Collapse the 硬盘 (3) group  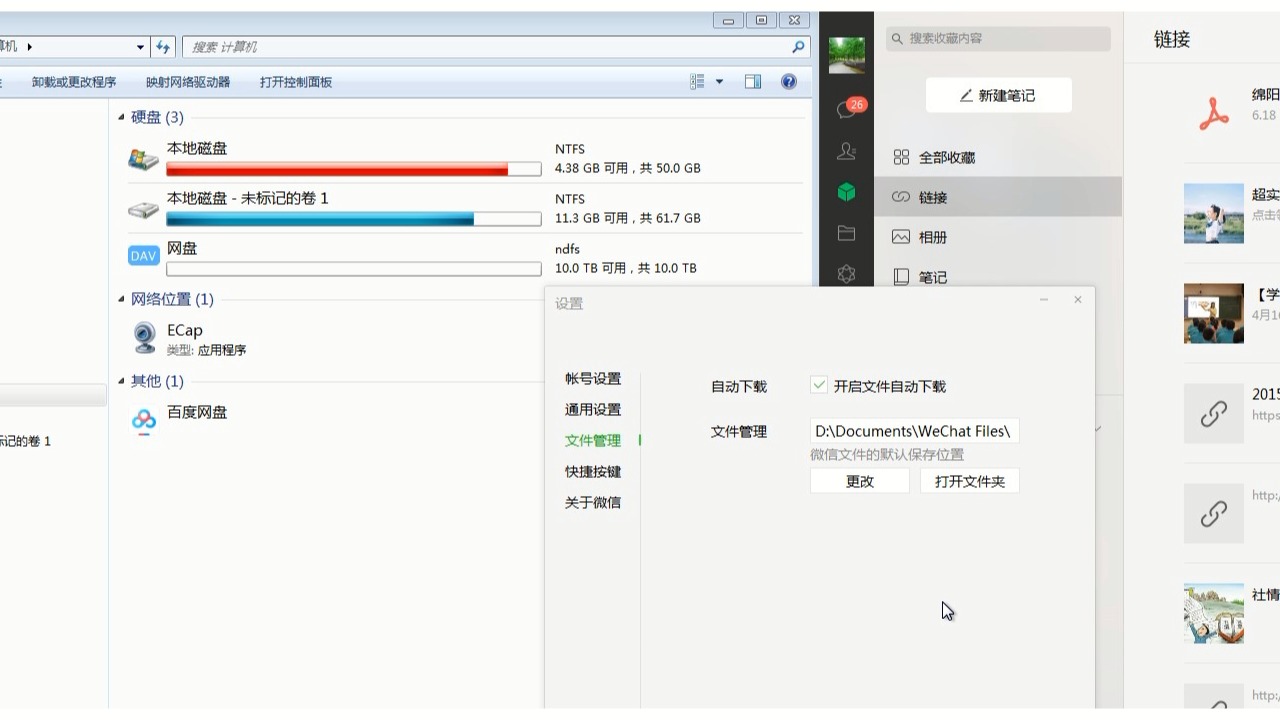(x=122, y=117)
